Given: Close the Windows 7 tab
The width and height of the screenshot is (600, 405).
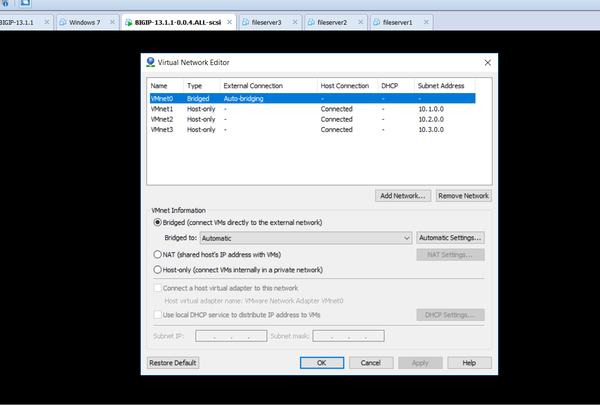Looking at the screenshot, I should pyautogui.click(x=112, y=22).
